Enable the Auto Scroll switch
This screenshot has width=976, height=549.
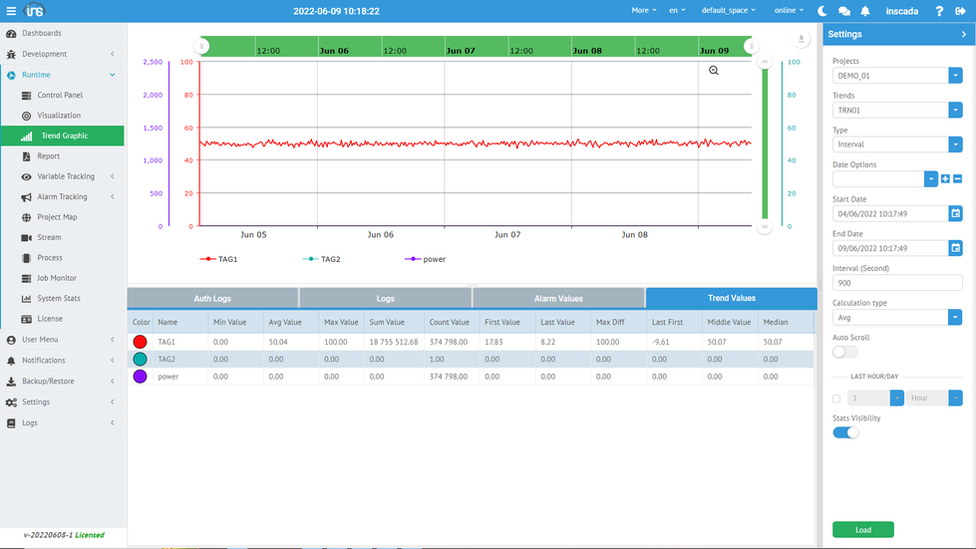pyautogui.click(x=845, y=351)
